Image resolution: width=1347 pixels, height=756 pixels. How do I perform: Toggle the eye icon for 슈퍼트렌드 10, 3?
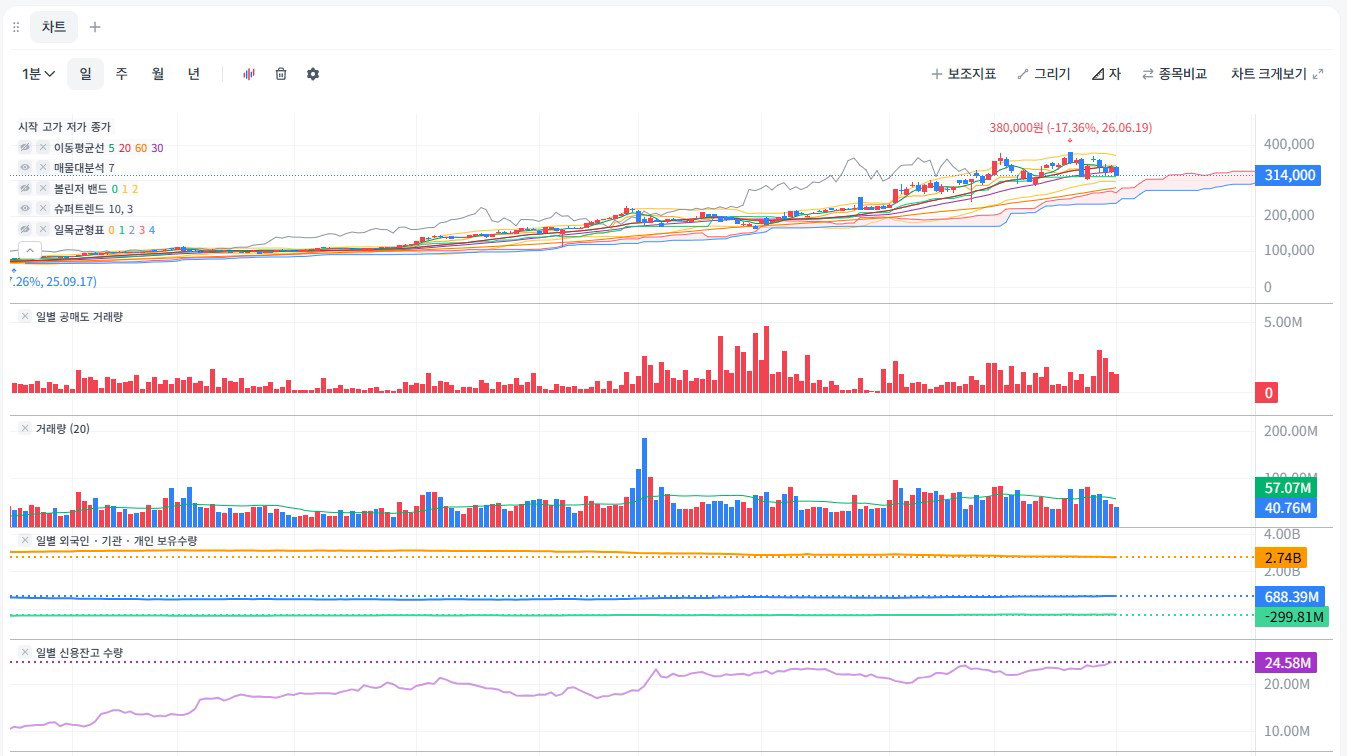[25, 209]
